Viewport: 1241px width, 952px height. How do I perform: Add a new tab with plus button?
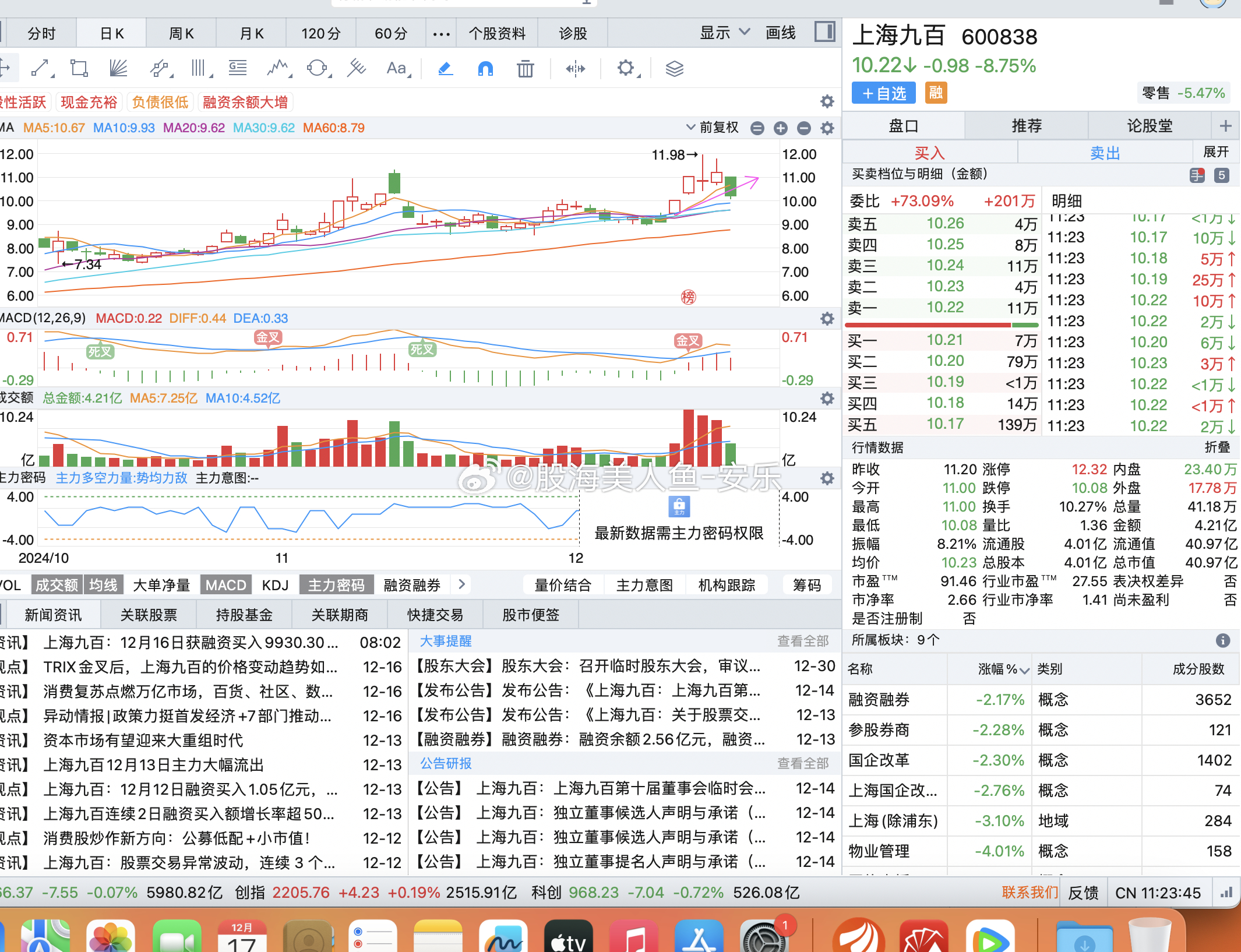tap(1225, 126)
